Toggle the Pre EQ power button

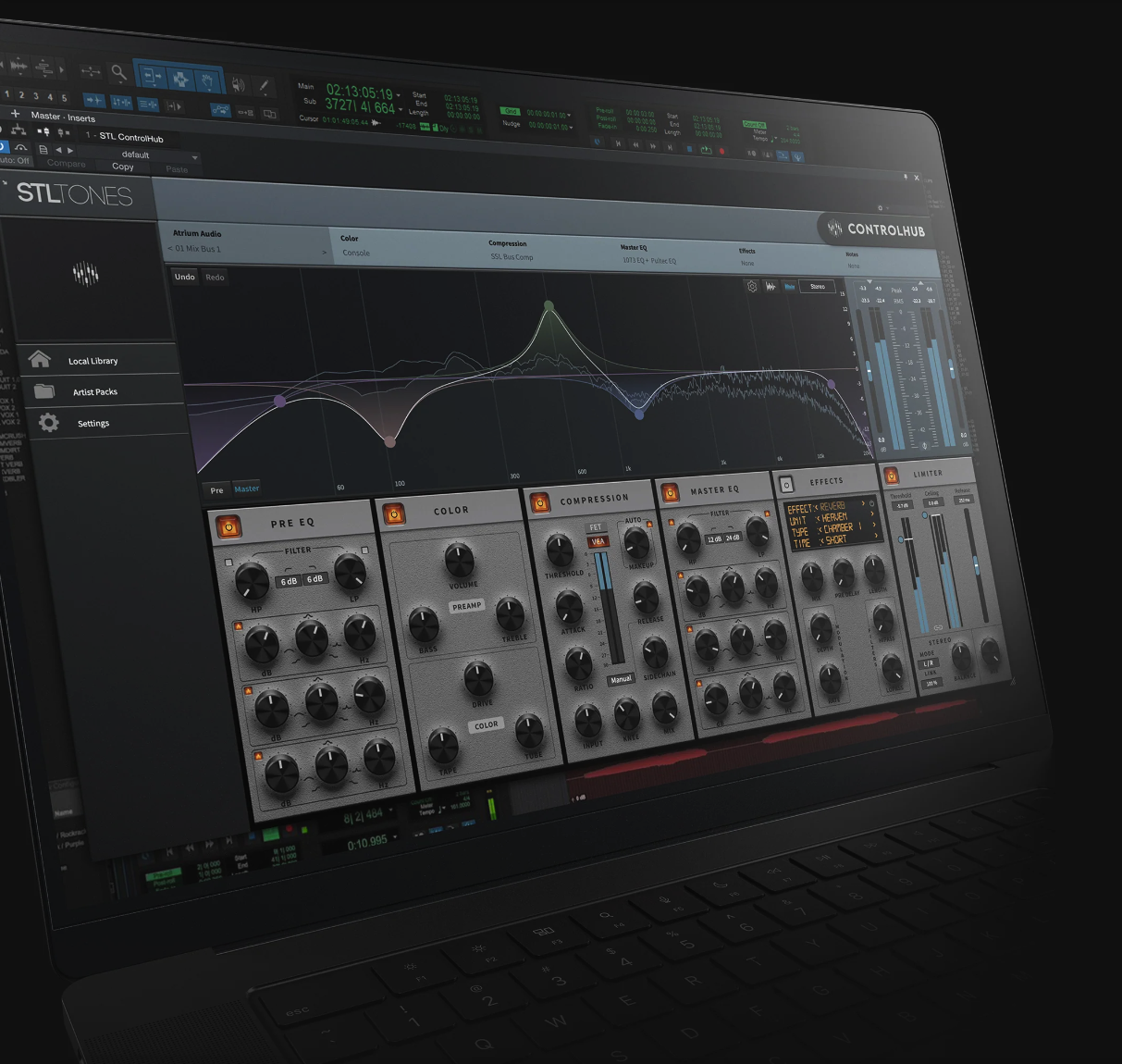coord(228,526)
